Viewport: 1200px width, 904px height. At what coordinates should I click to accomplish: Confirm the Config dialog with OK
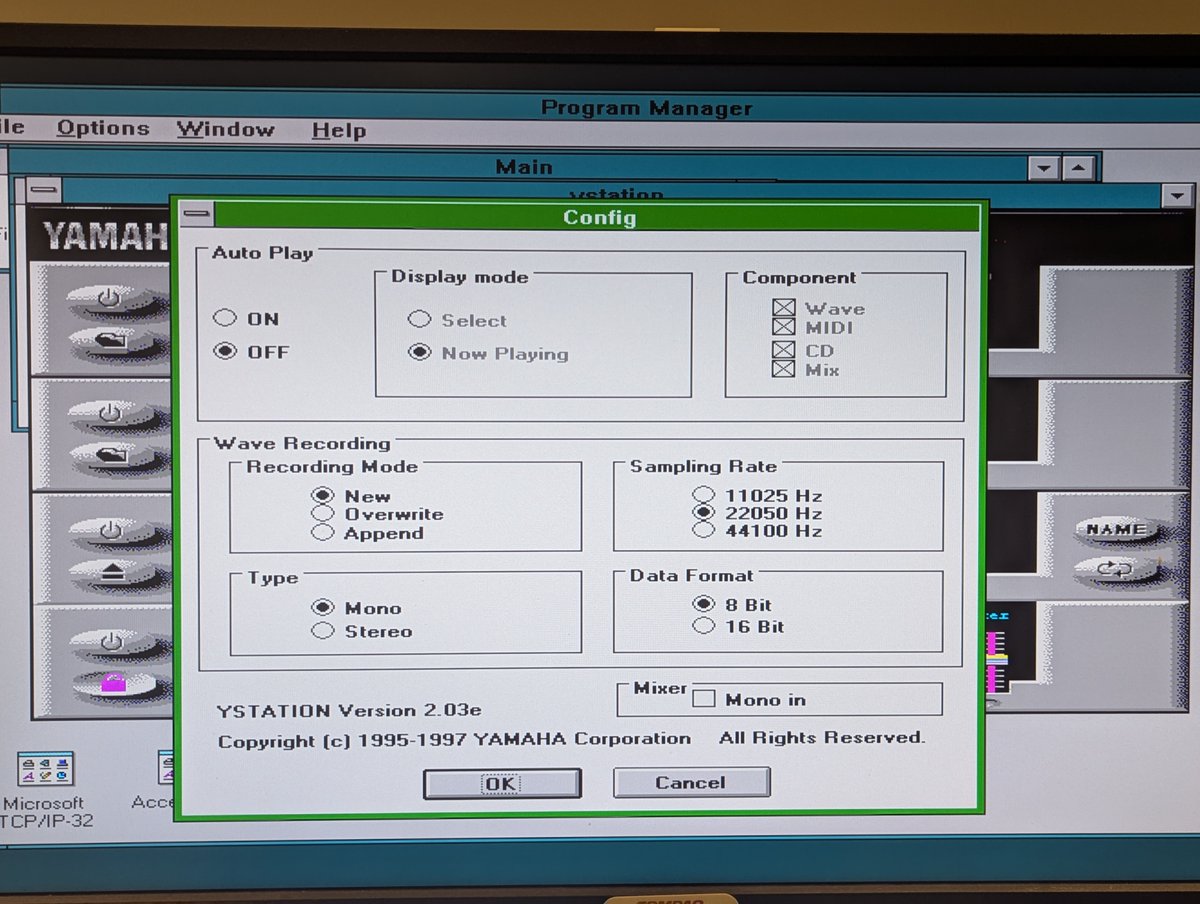[x=501, y=784]
